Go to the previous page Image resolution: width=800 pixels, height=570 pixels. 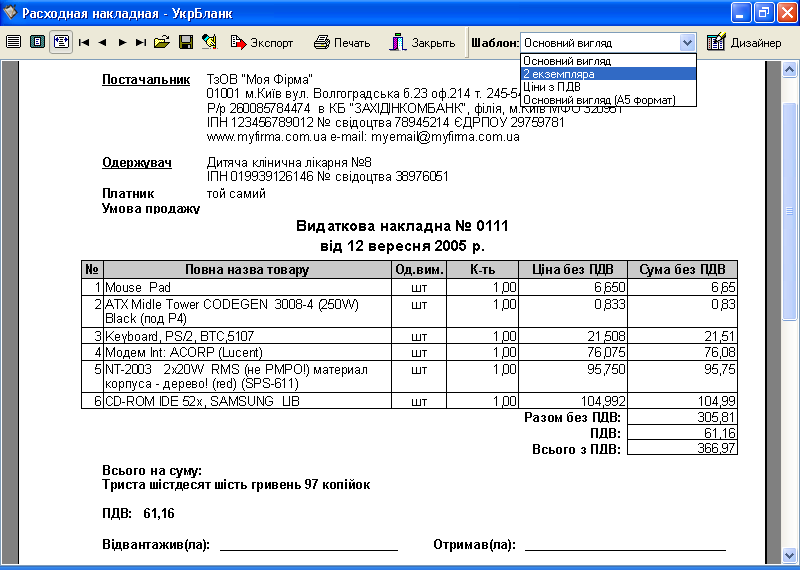tap(103, 43)
